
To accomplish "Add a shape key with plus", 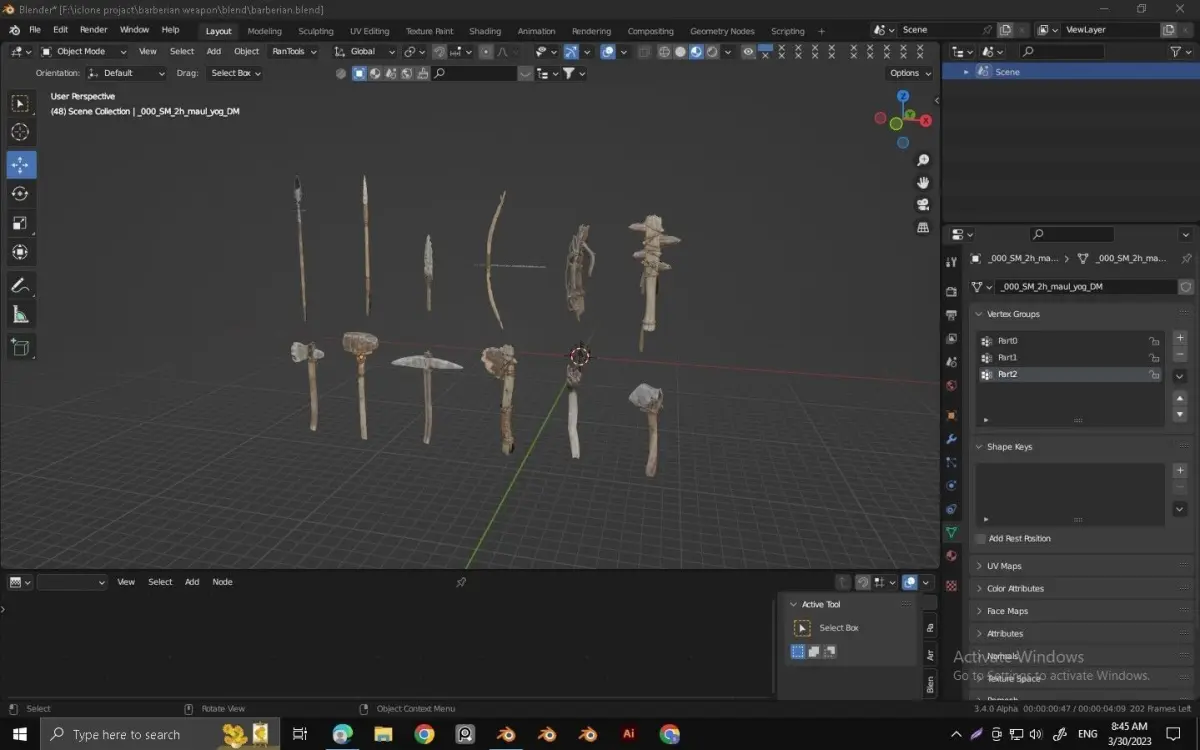I will (x=1179, y=471).
